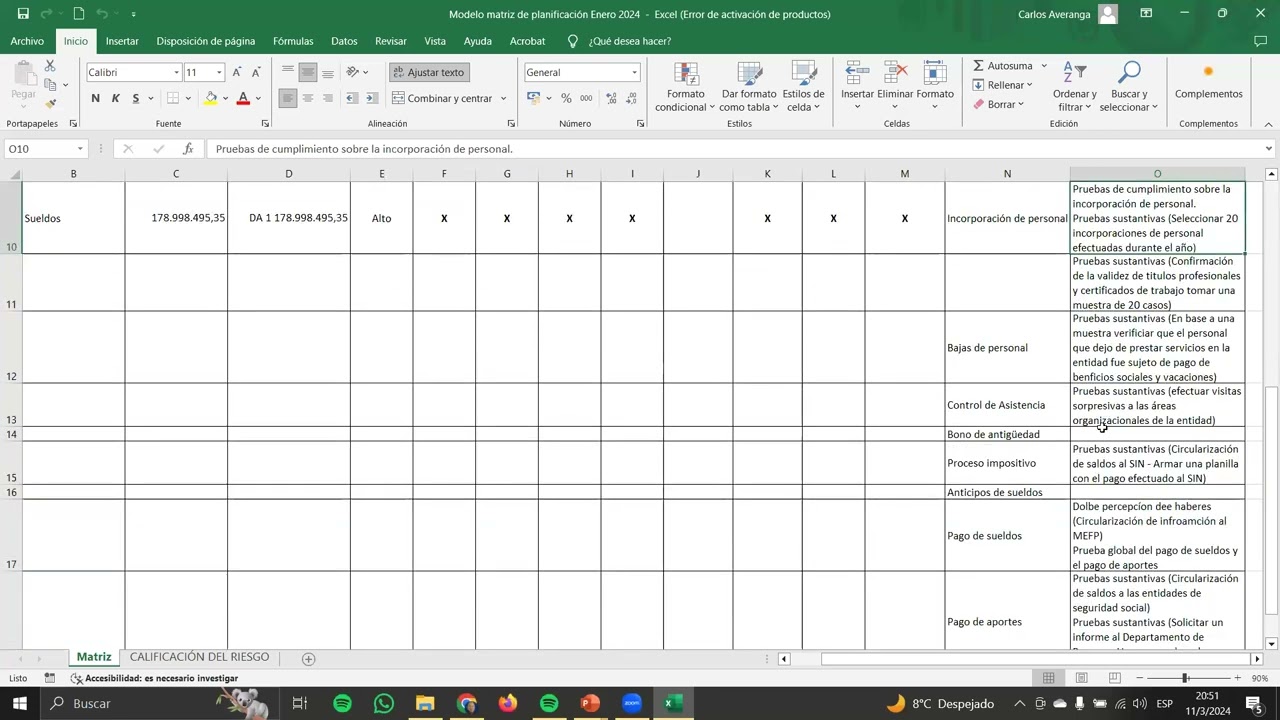
Task: Switch to the Fórmulas ribbon tab
Action: coord(293,41)
